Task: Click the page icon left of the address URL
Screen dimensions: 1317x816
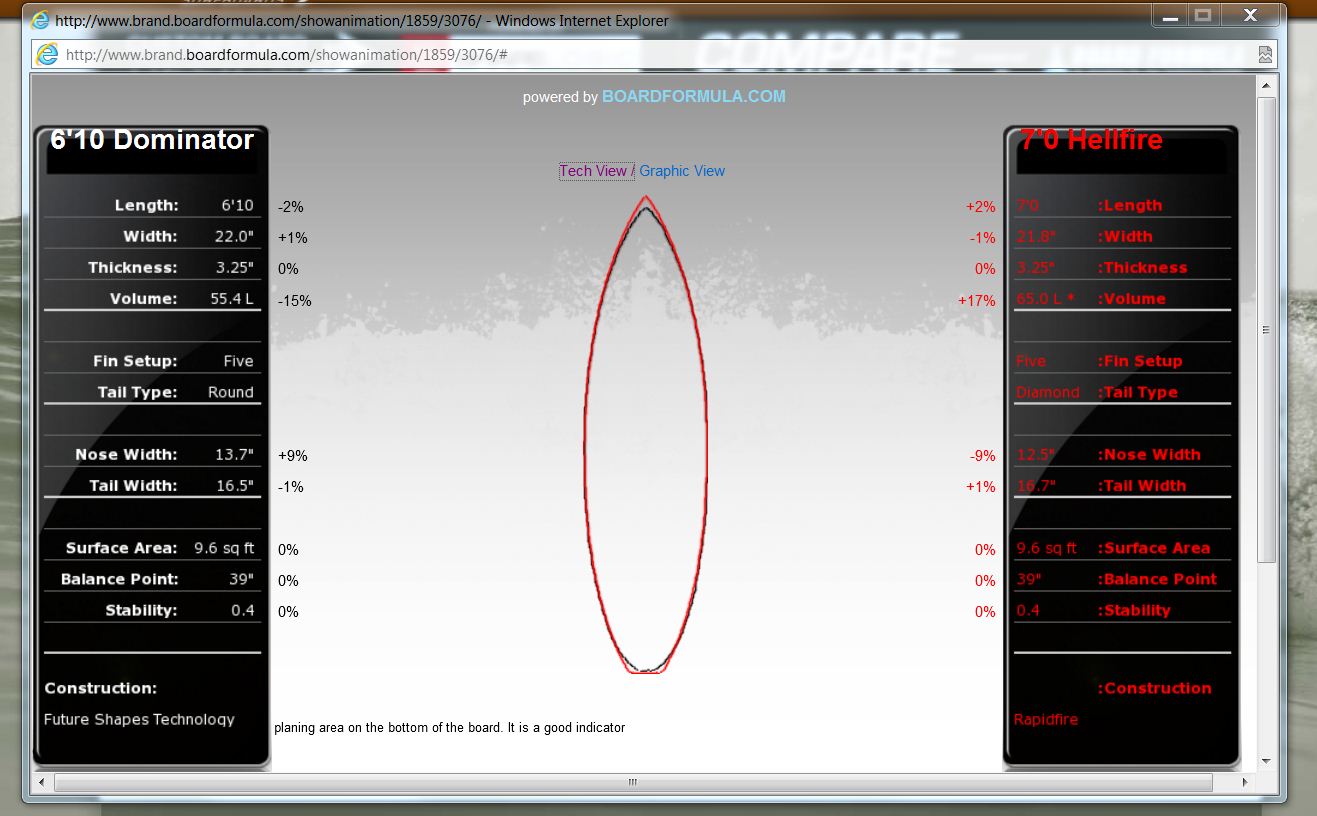Action: pyautogui.click(x=47, y=54)
